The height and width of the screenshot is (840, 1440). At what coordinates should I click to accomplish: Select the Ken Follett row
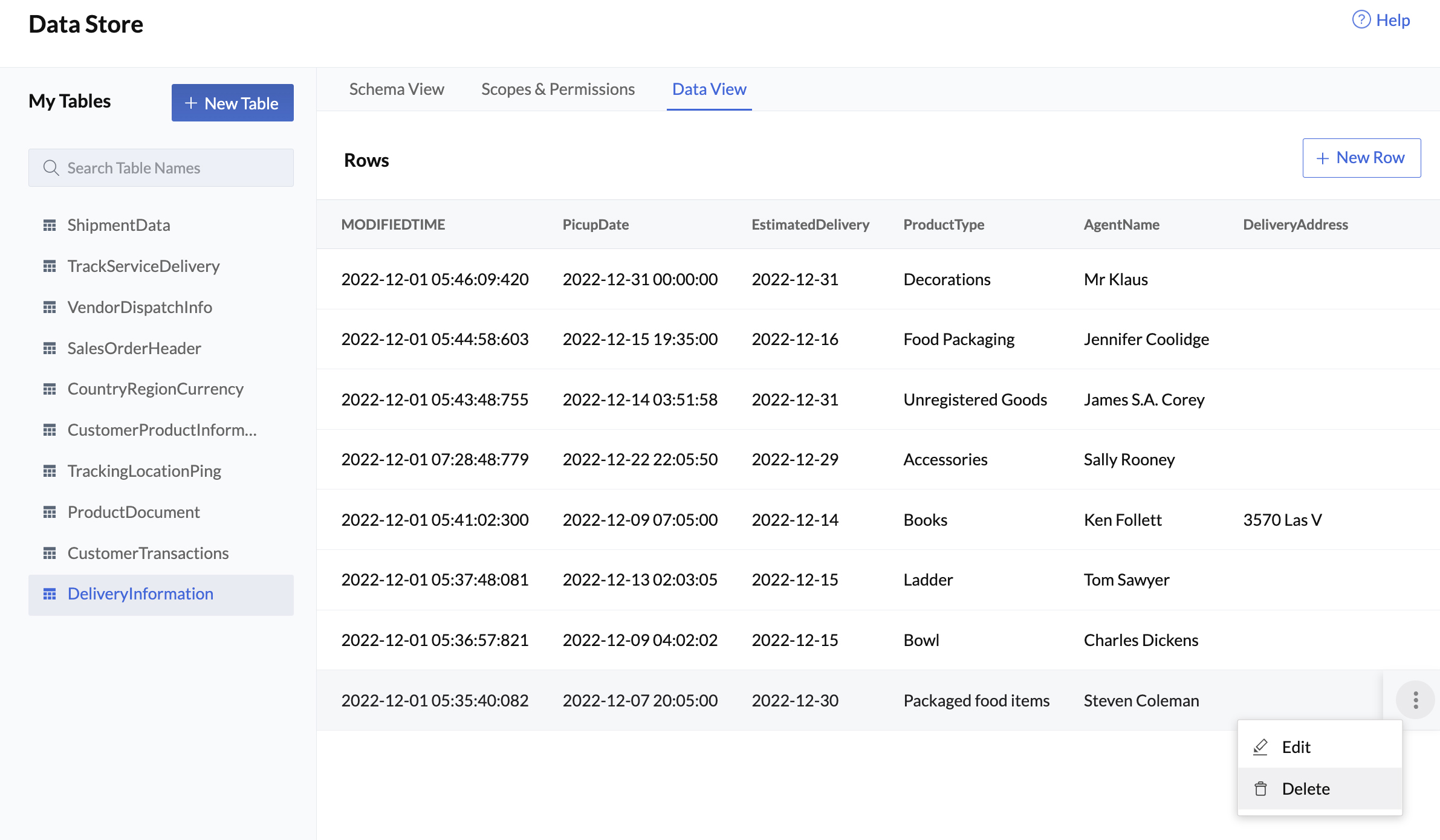click(x=1122, y=520)
